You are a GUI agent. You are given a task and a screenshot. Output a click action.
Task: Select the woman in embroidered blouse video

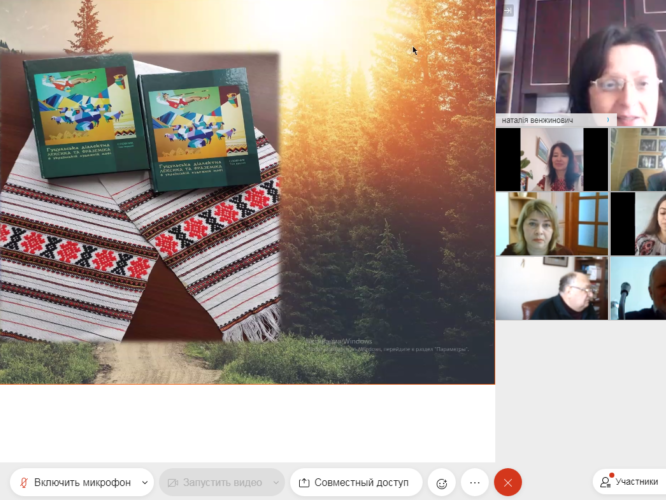pyautogui.click(x=552, y=160)
